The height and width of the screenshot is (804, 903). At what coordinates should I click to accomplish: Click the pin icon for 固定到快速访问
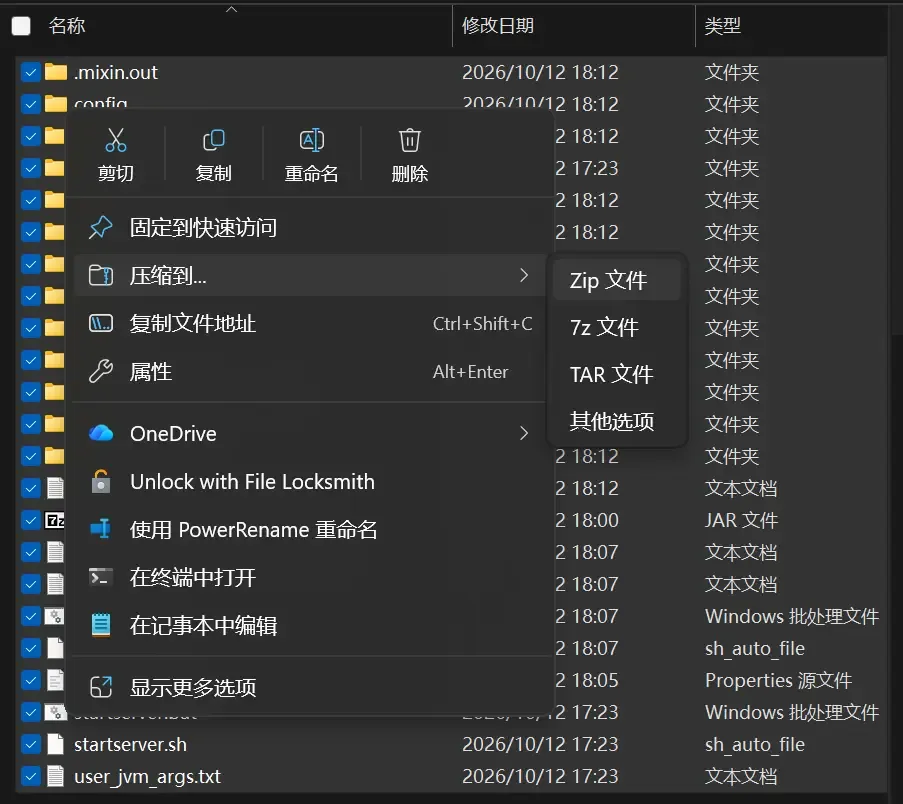(101, 227)
